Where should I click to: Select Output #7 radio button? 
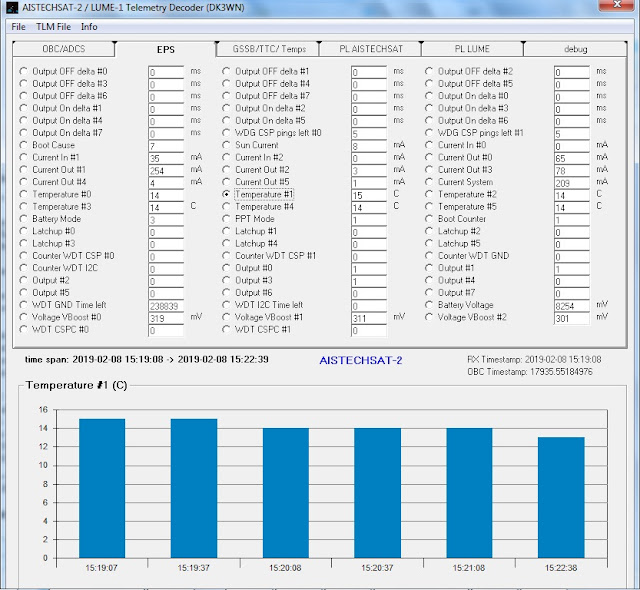[429, 293]
